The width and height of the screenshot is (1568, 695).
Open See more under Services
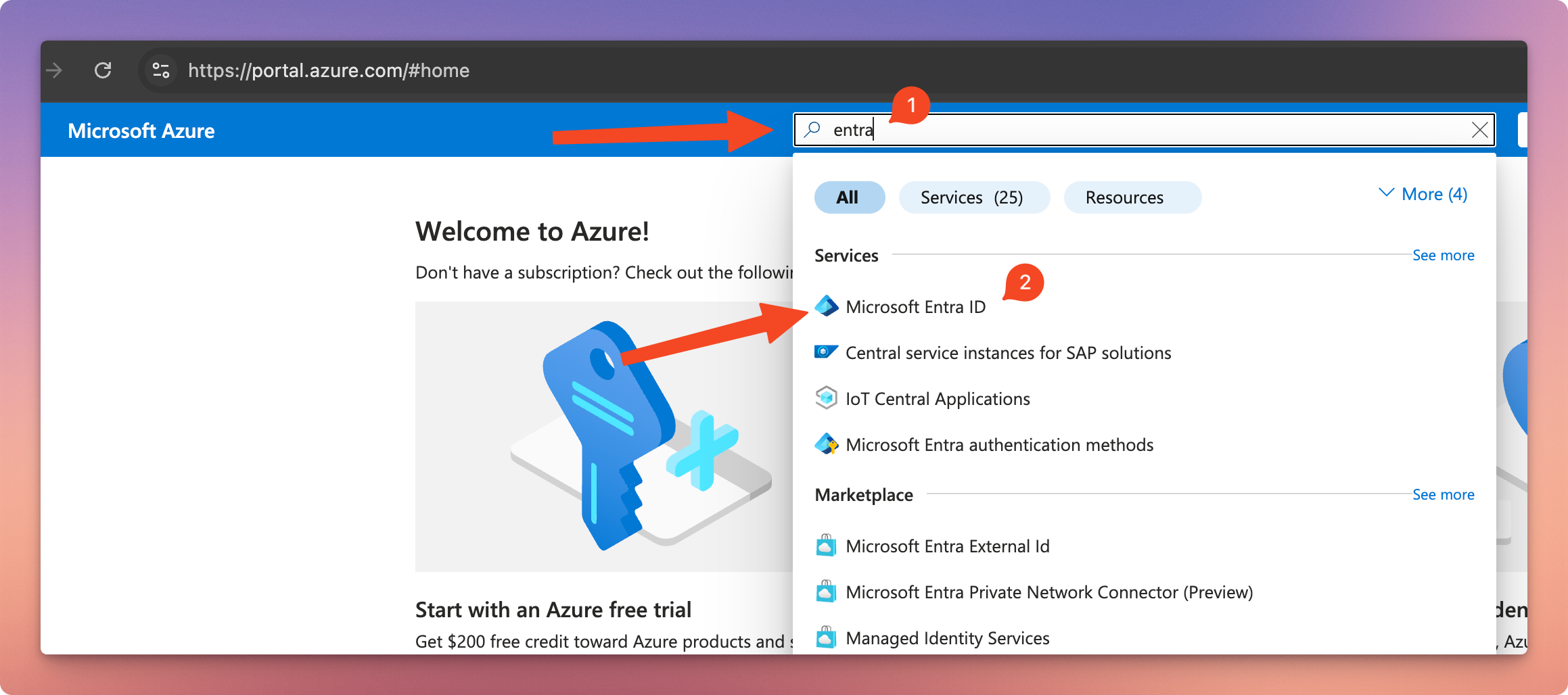point(1444,255)
